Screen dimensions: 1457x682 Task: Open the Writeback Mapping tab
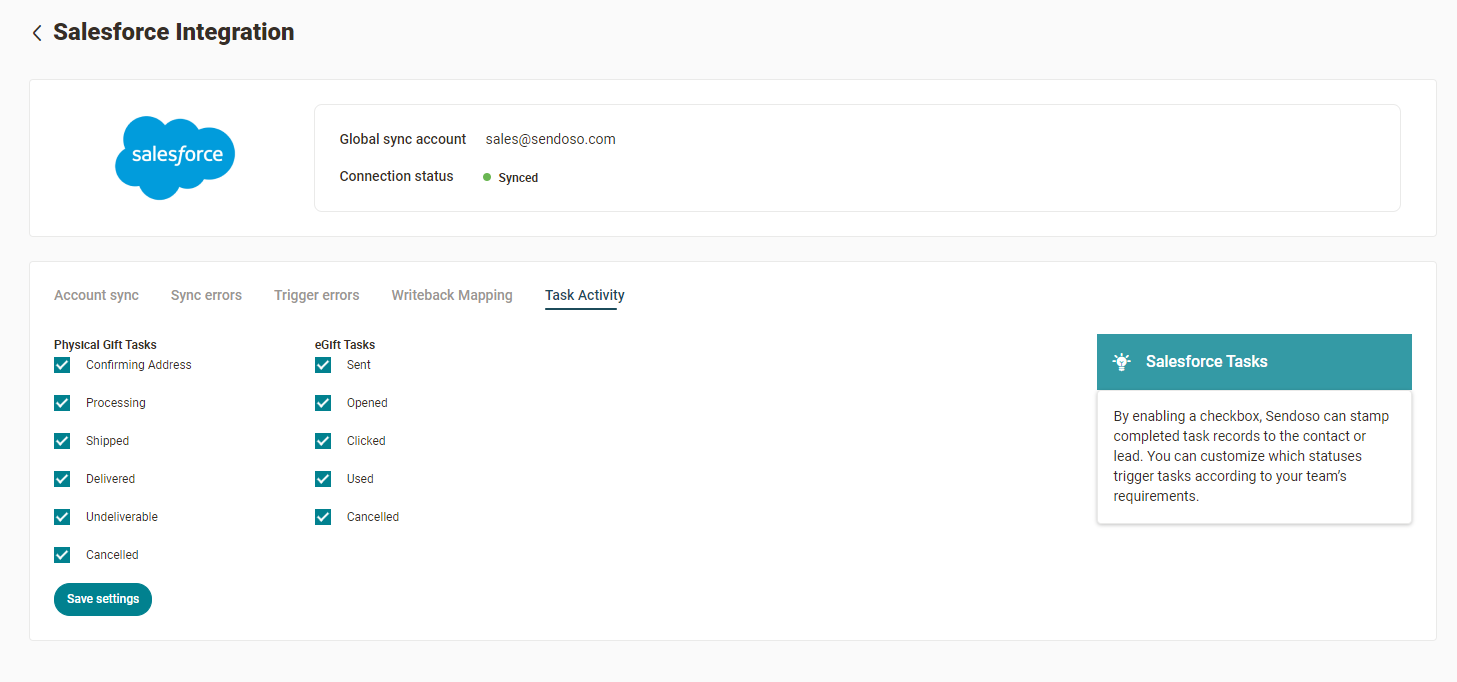click(452, 295)
